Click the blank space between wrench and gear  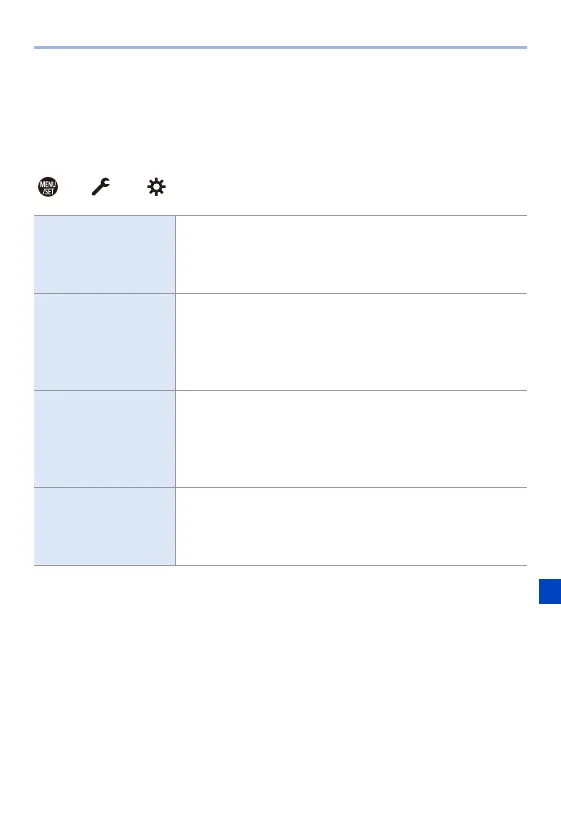pyautogui.click(x=129, y=187)
